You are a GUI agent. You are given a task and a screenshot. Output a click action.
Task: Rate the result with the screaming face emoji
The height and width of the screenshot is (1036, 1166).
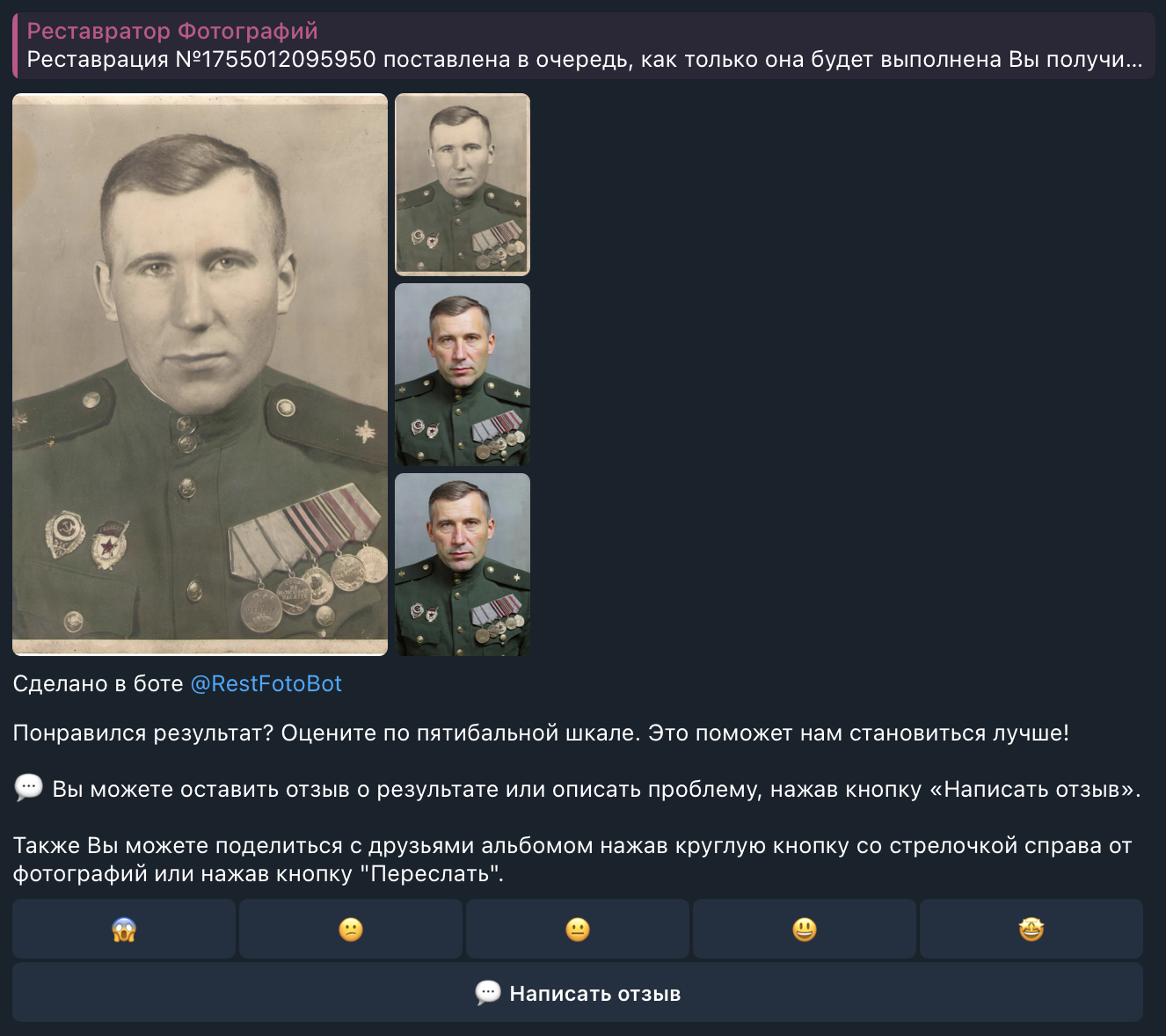(123, 929)
